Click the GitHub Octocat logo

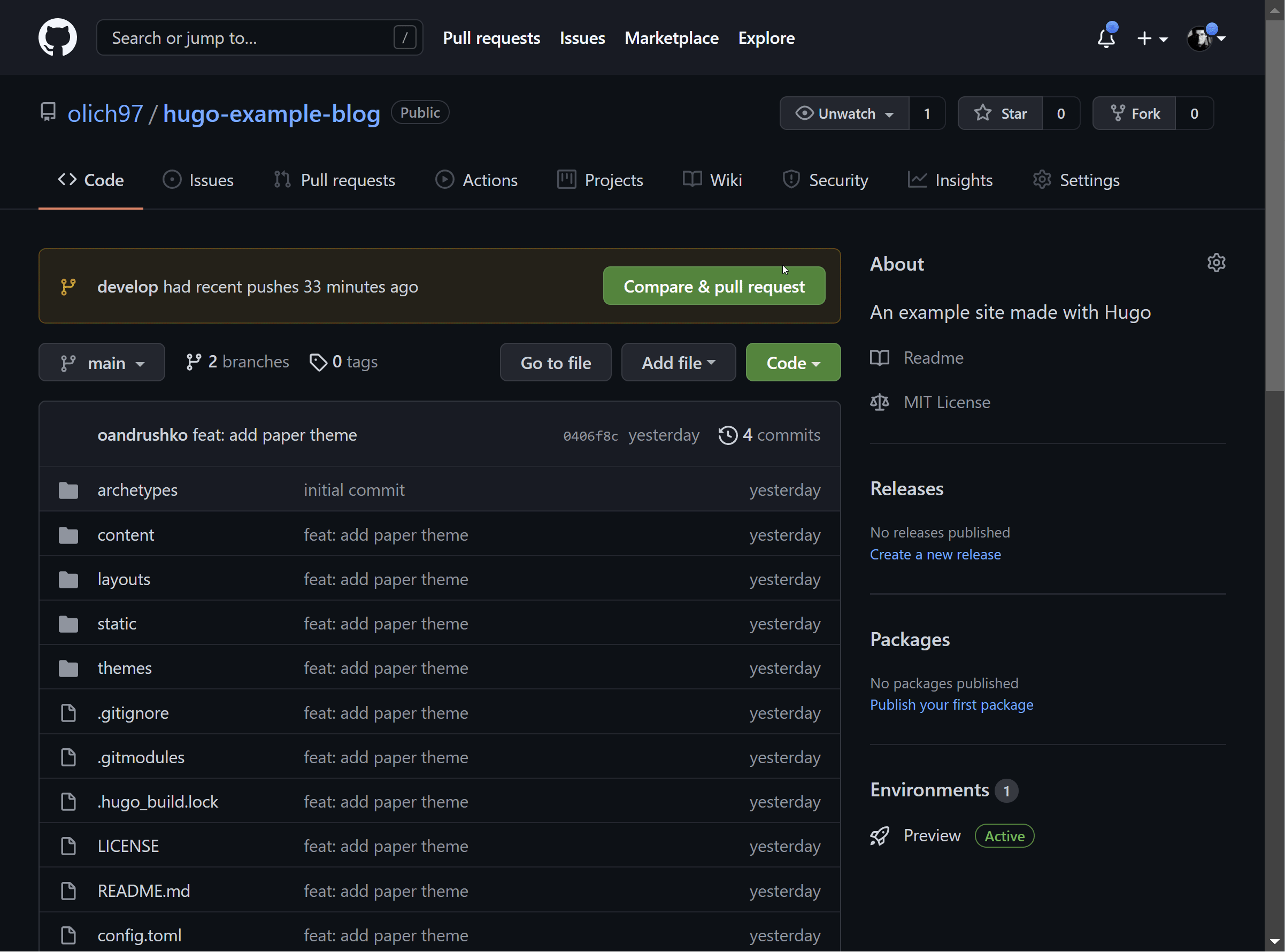click(58, 37)
